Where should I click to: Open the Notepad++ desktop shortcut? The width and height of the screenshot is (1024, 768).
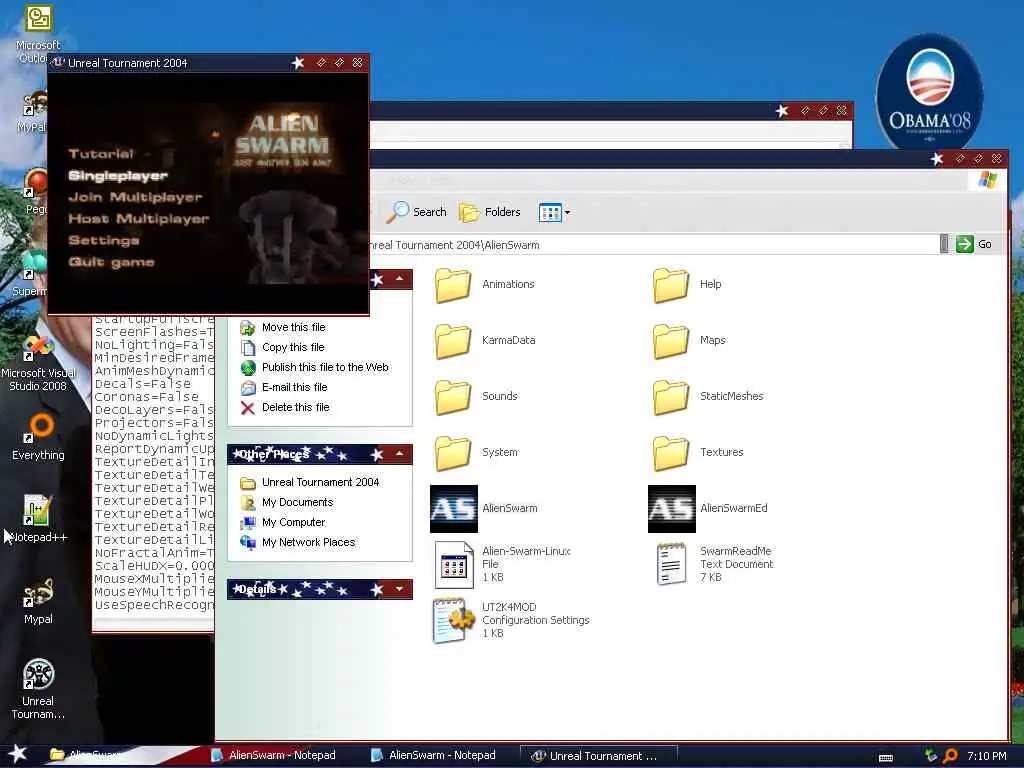coord(38,520)
